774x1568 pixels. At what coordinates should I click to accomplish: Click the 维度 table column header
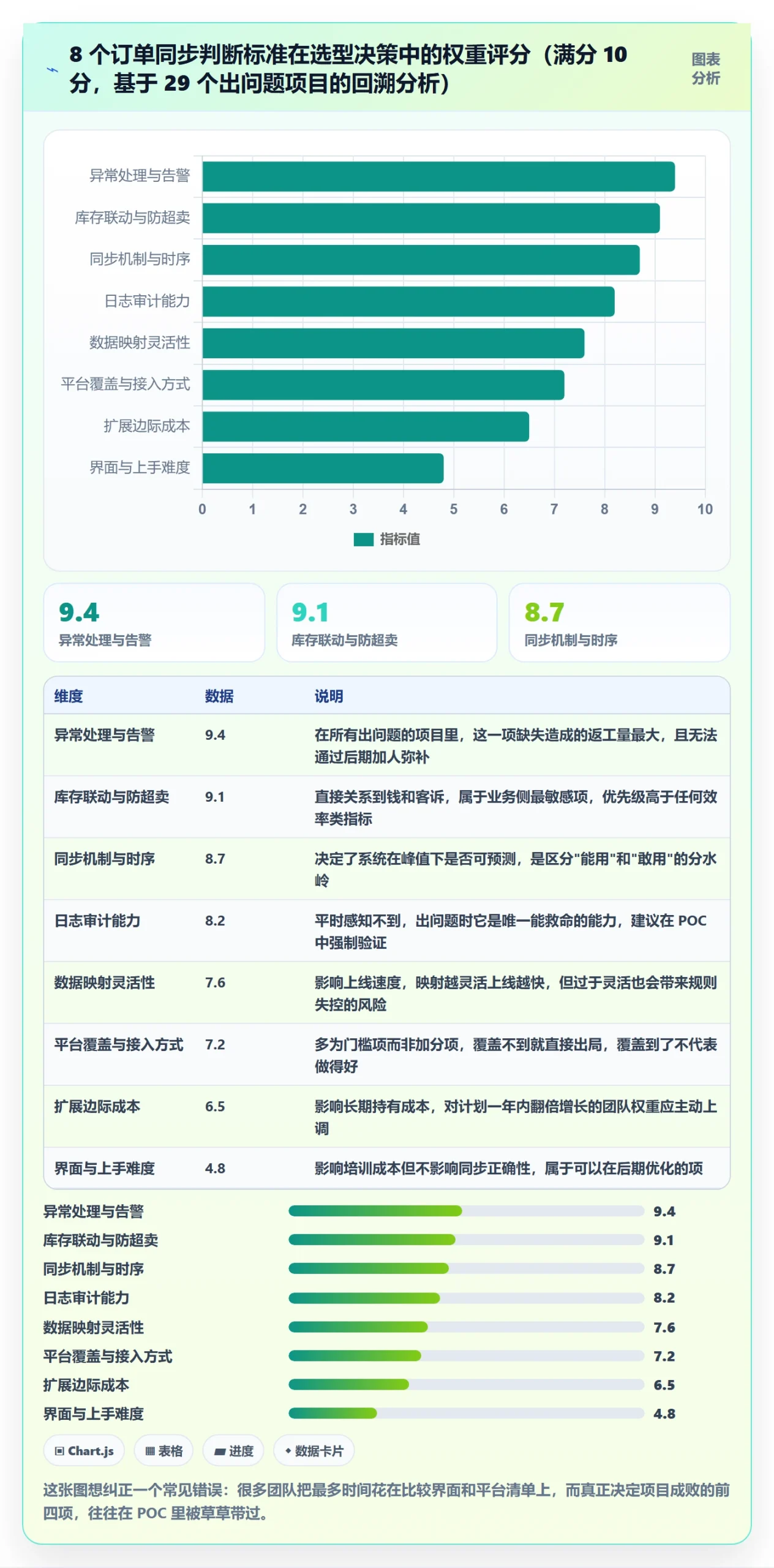69,696
